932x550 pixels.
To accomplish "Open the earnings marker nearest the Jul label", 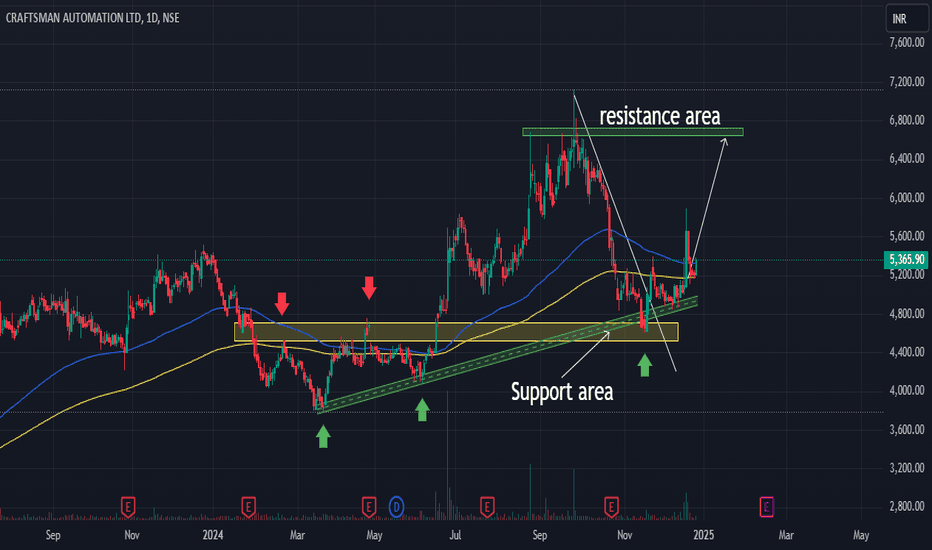I will [487, 507].
